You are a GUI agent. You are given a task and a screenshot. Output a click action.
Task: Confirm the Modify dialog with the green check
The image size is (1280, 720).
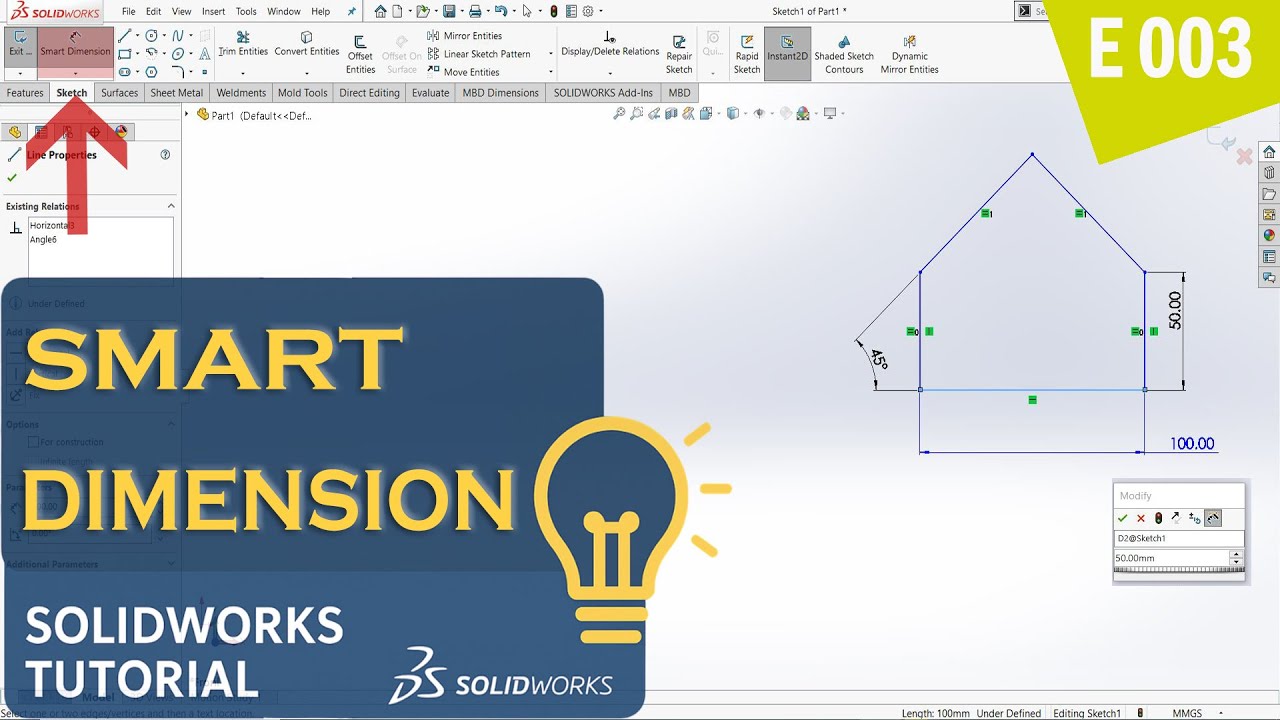click(x=1123, y=518)
